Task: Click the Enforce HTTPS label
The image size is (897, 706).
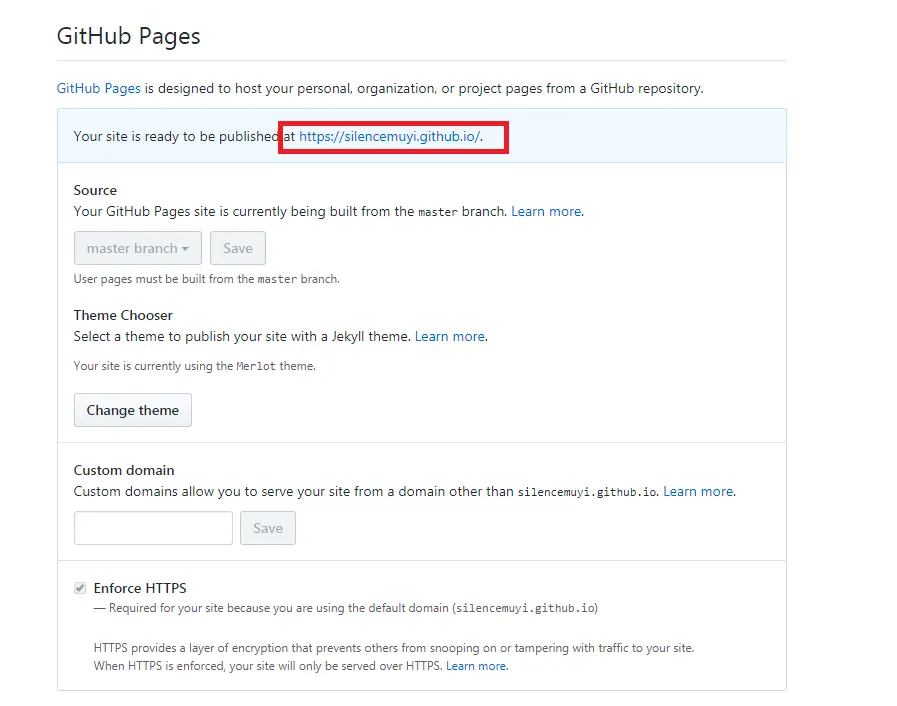Action: click(140, 588)
